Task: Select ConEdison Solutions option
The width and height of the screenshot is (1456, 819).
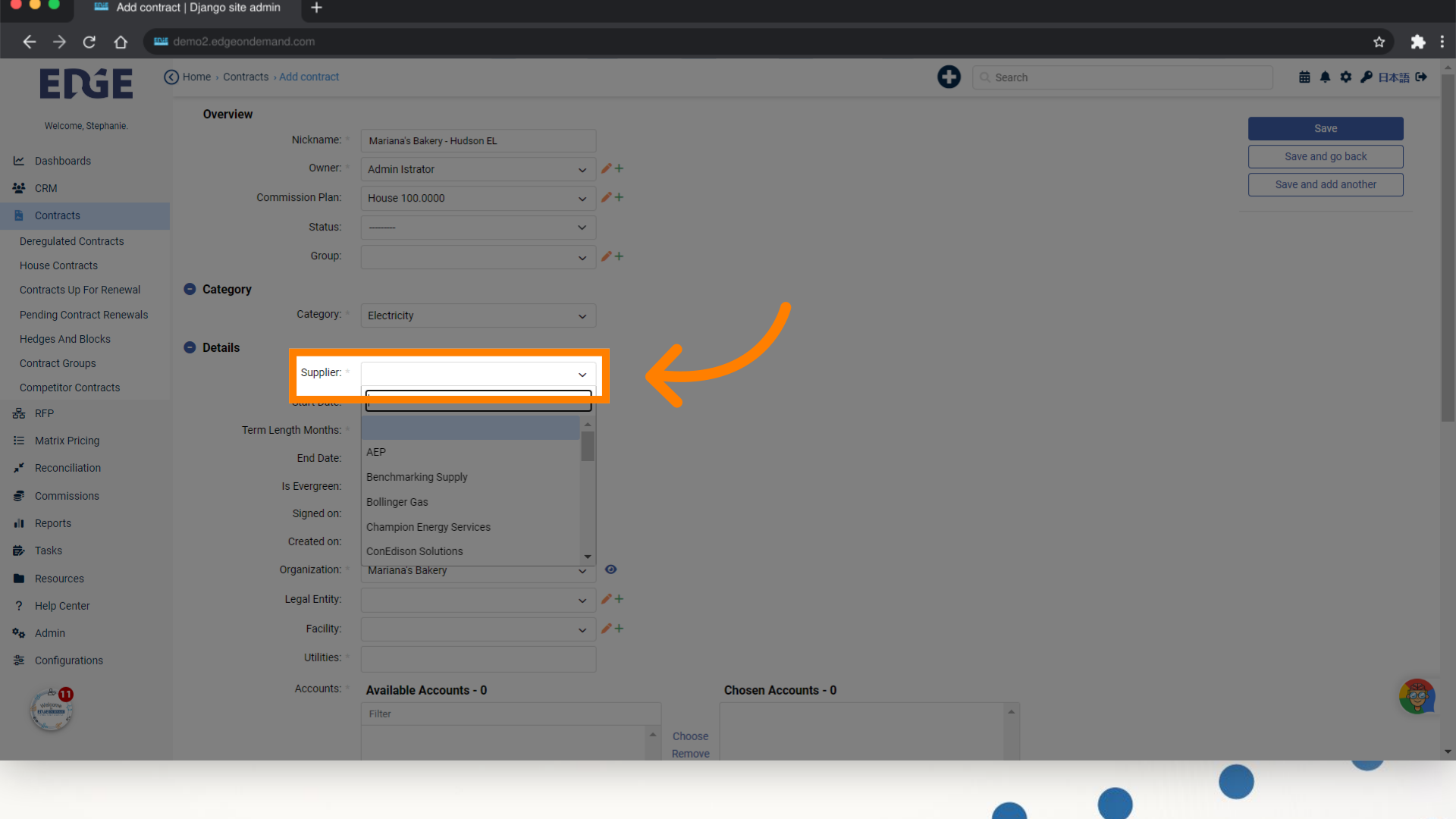Action: point(470,551)
